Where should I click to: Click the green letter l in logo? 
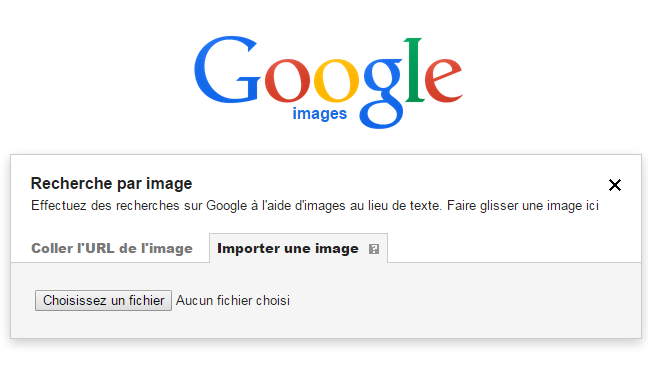pos(415,69)
